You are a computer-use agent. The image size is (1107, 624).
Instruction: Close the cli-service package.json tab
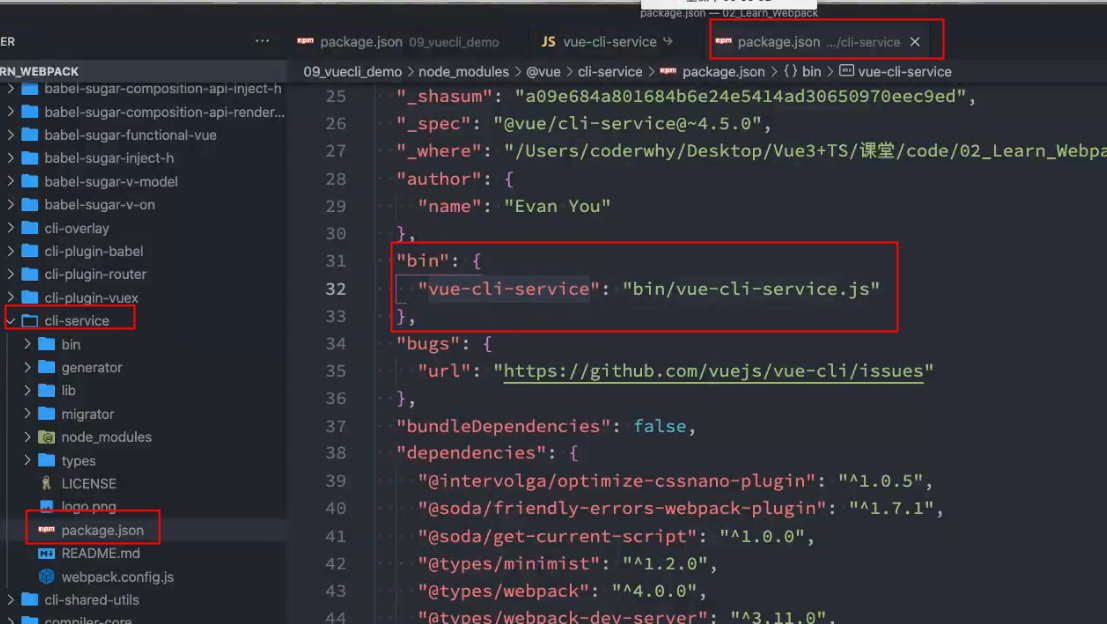[915, 42]
